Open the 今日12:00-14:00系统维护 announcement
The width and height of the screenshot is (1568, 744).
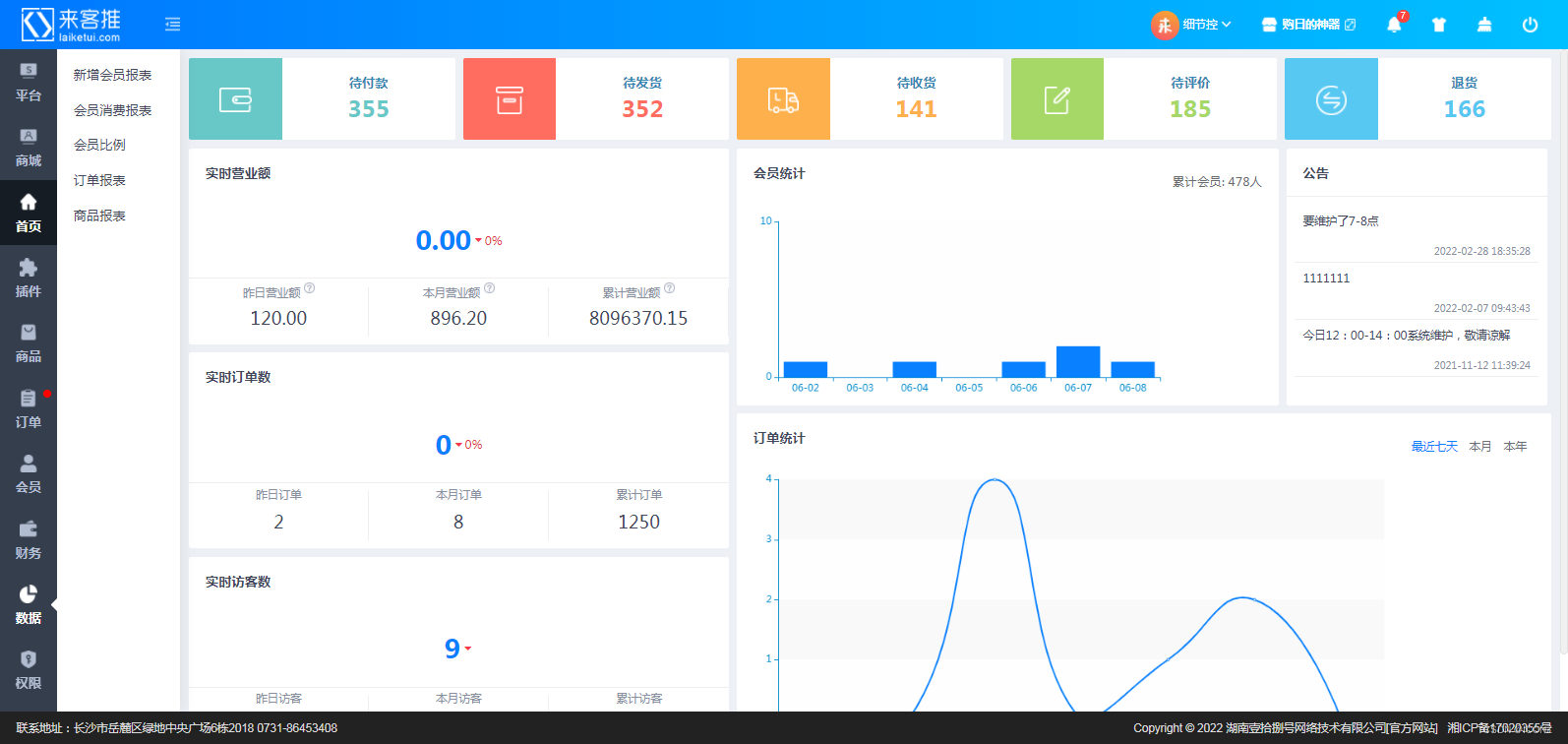click(1407, 336)
